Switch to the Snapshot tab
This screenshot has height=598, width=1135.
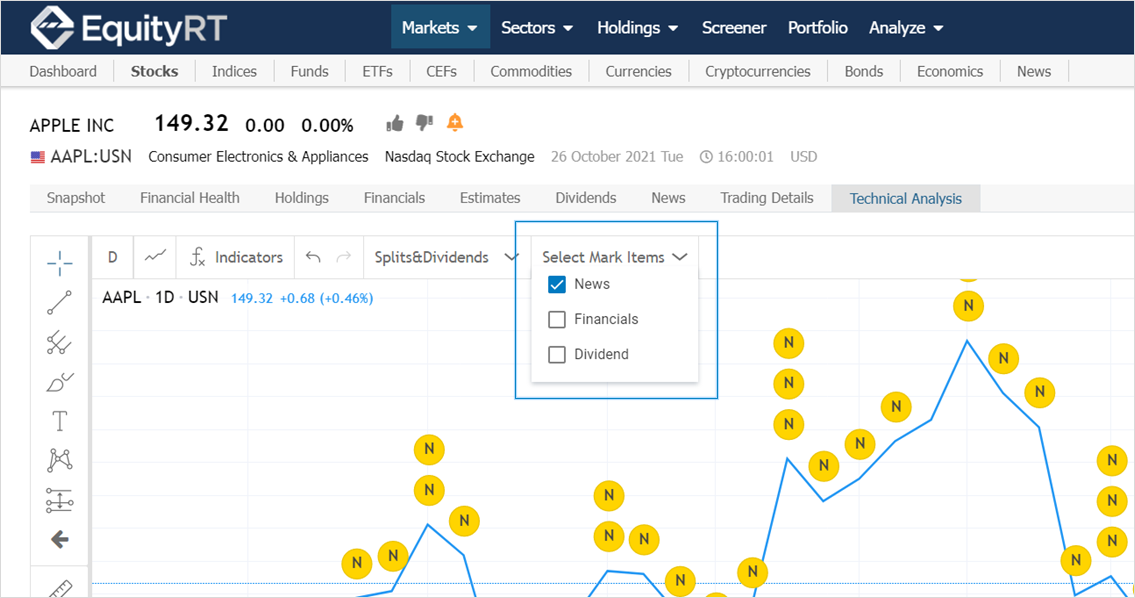76,198
